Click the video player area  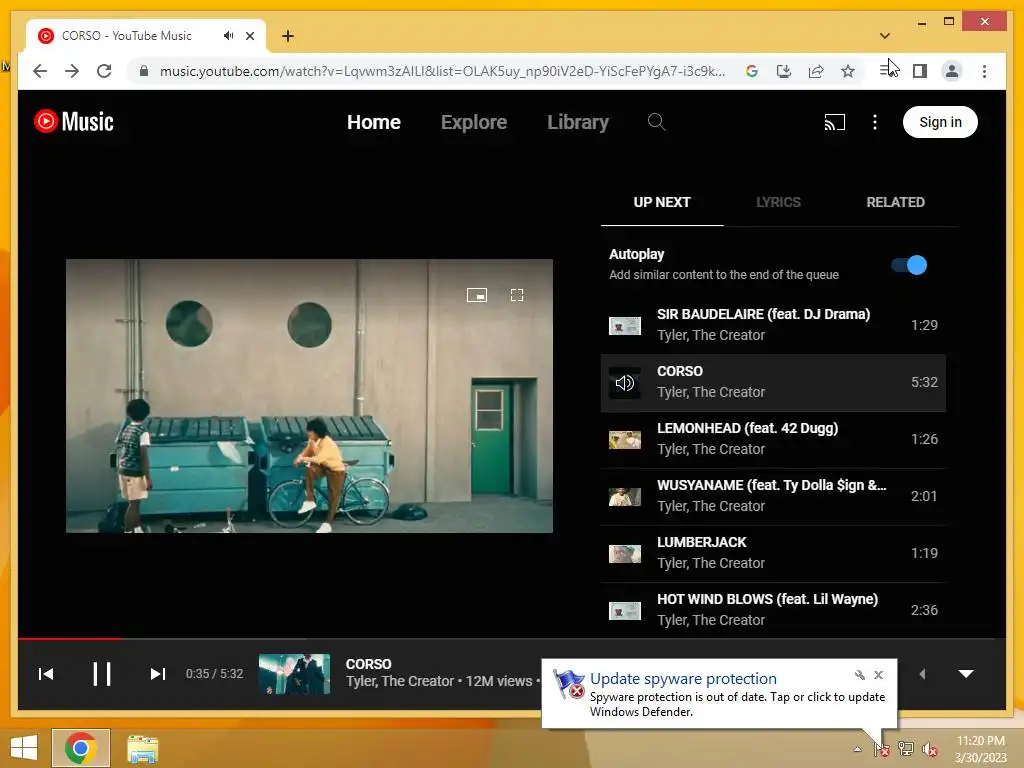click(309, 396)
